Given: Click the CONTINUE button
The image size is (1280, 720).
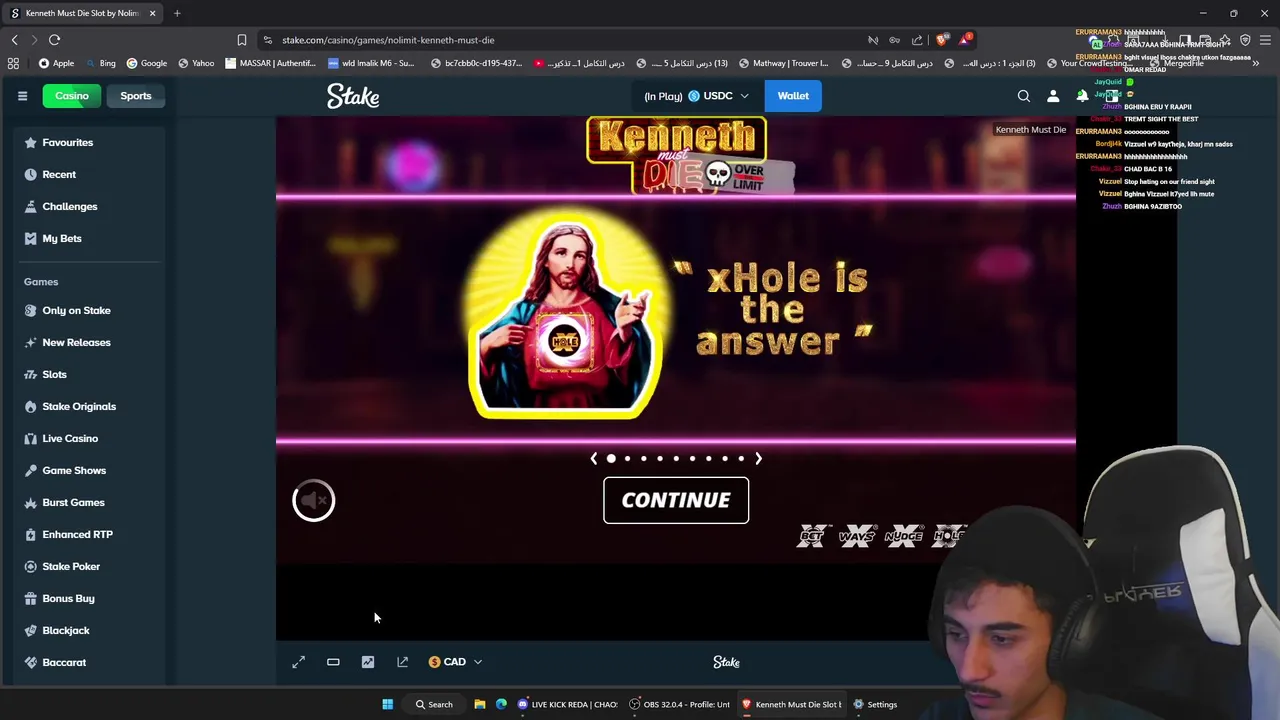Looking at the screenshot, I should pyautogui.click(x=676, y=500).
